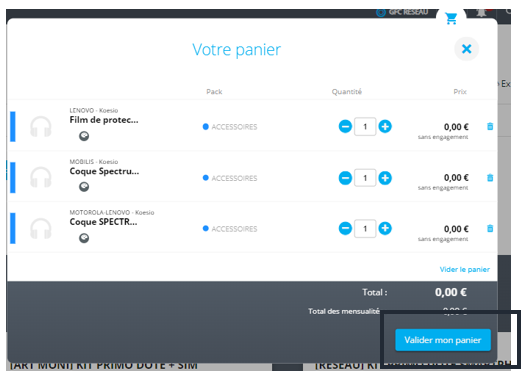
Task: Click Vider le panier link
Action: pos(464,269)
